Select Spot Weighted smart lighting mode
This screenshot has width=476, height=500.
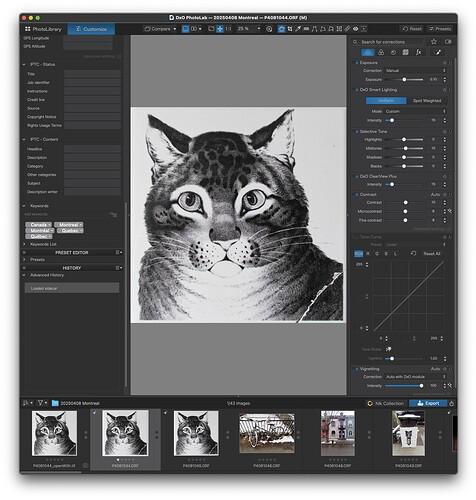click(x=427, y=100)
